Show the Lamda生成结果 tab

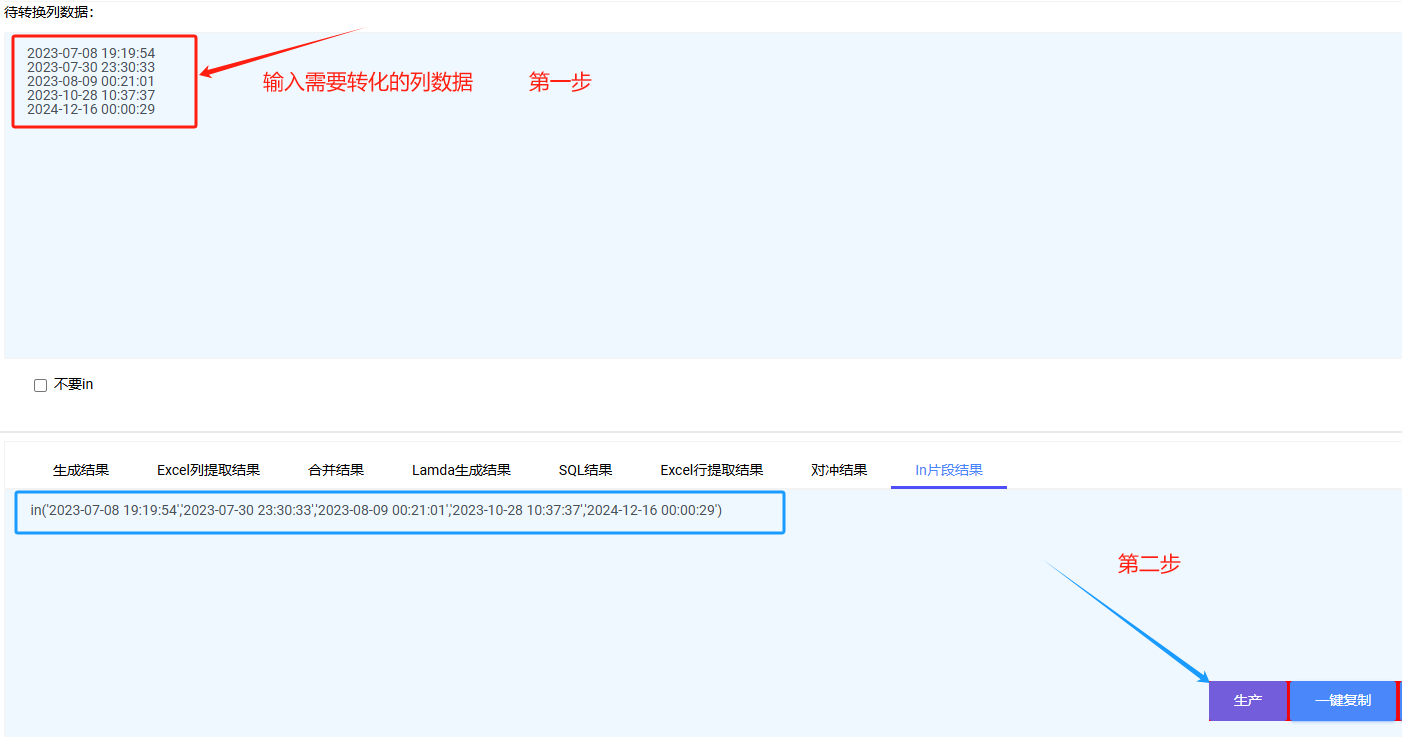point(461,470)
